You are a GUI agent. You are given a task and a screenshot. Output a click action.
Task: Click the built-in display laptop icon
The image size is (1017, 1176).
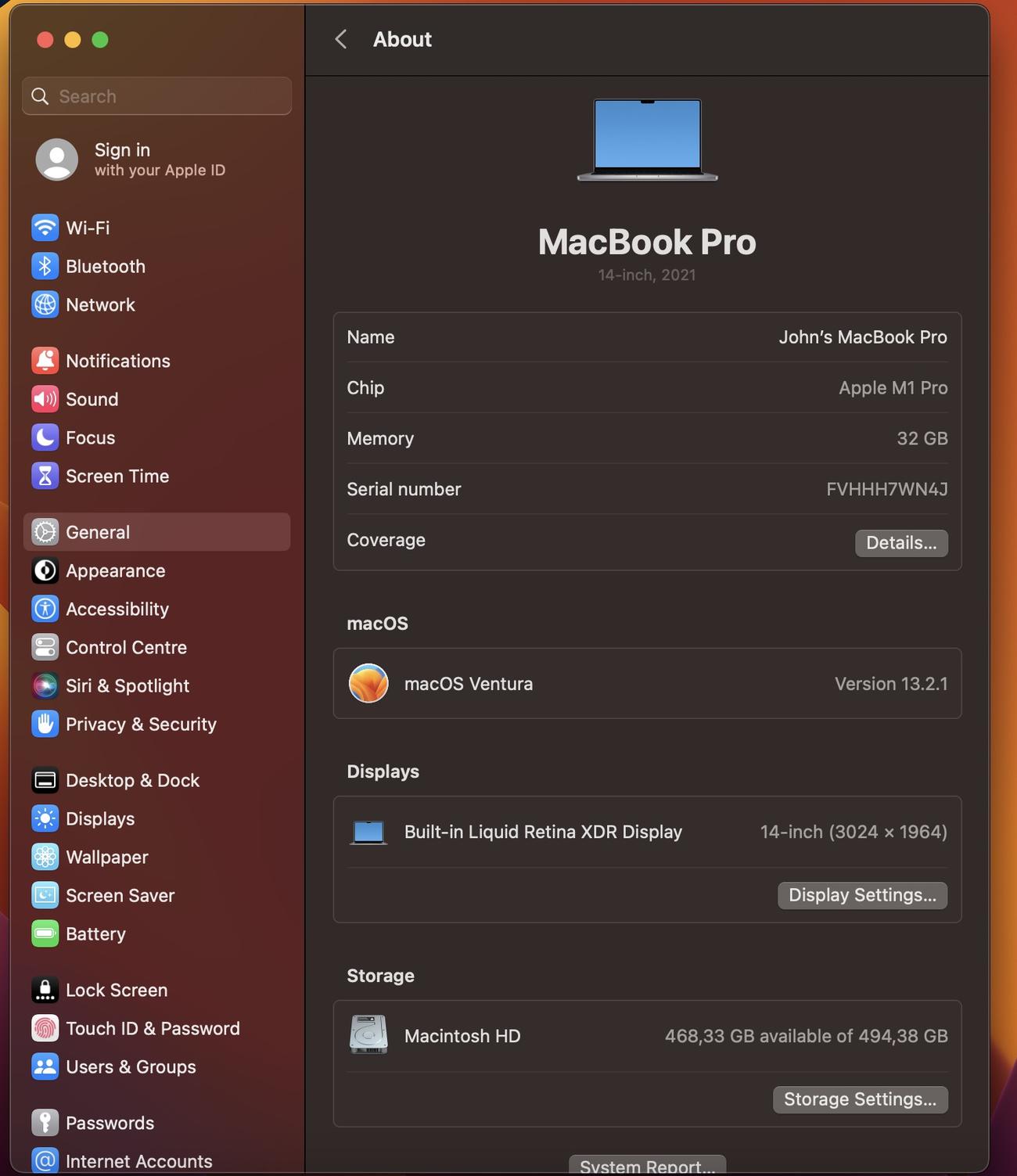(368, 833)
